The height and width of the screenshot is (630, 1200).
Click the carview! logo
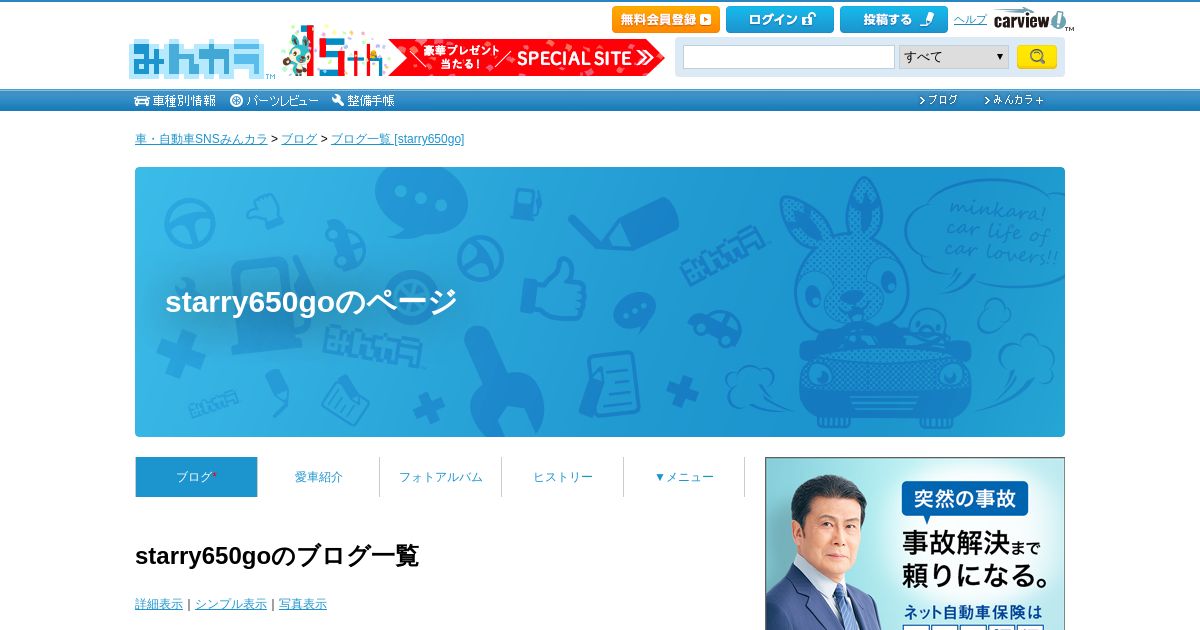coord(1033,20)
